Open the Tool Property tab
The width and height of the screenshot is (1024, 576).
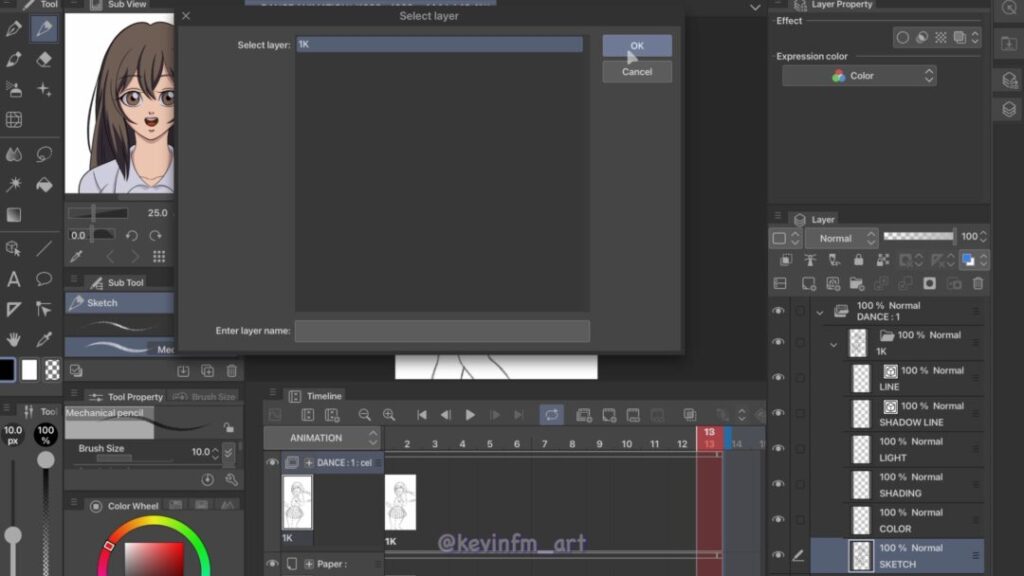tap(126, 396)
